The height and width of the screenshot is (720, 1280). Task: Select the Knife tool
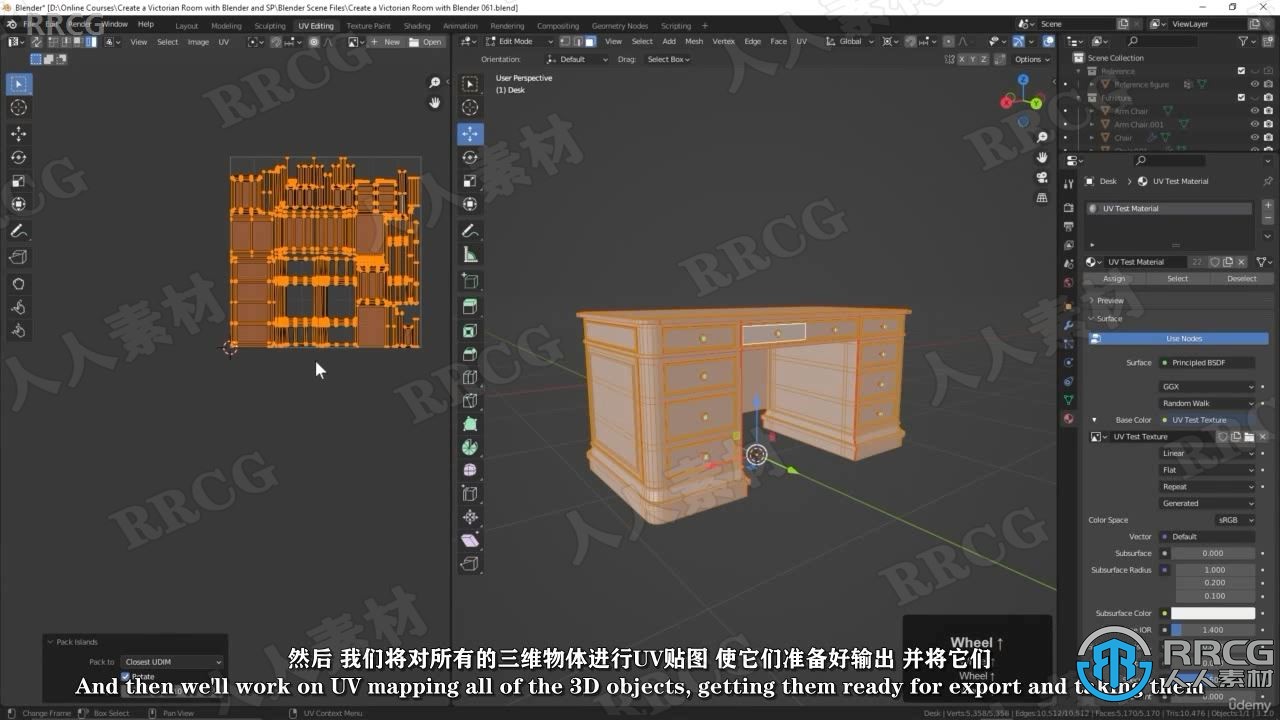470,400
